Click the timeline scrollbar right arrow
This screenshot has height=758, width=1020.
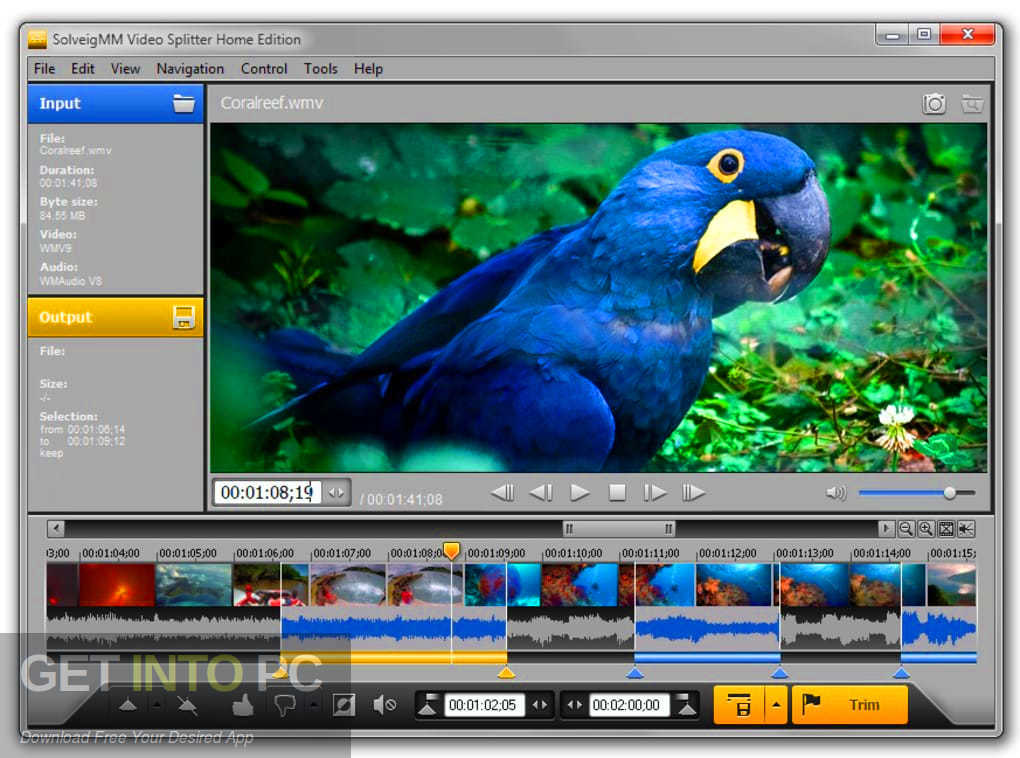point(885,528)
